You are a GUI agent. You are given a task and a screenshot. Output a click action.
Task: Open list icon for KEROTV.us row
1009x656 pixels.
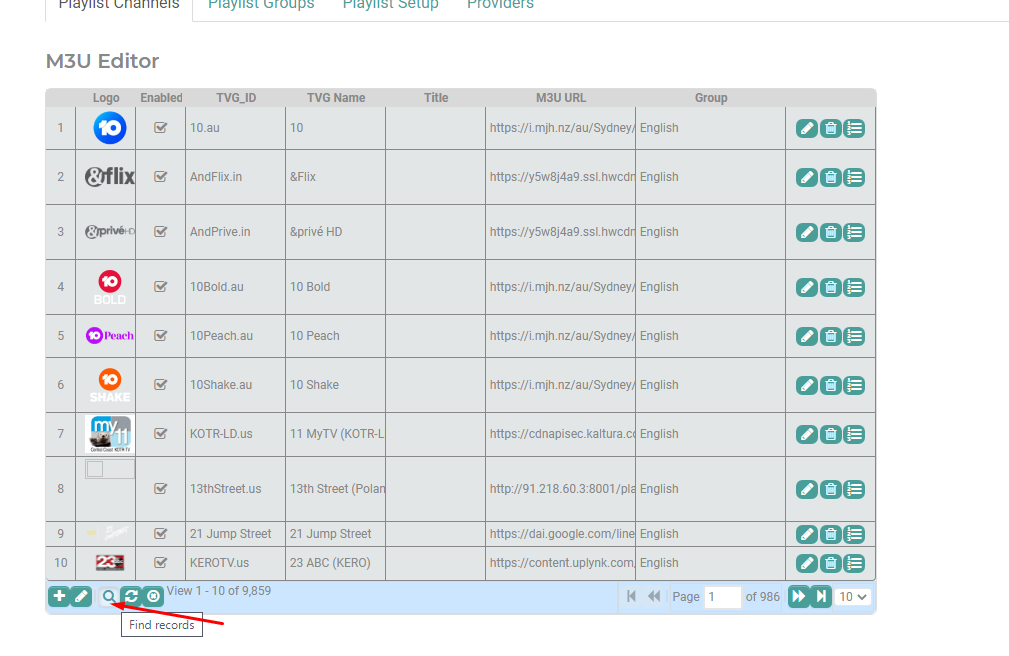coord(855,563)
